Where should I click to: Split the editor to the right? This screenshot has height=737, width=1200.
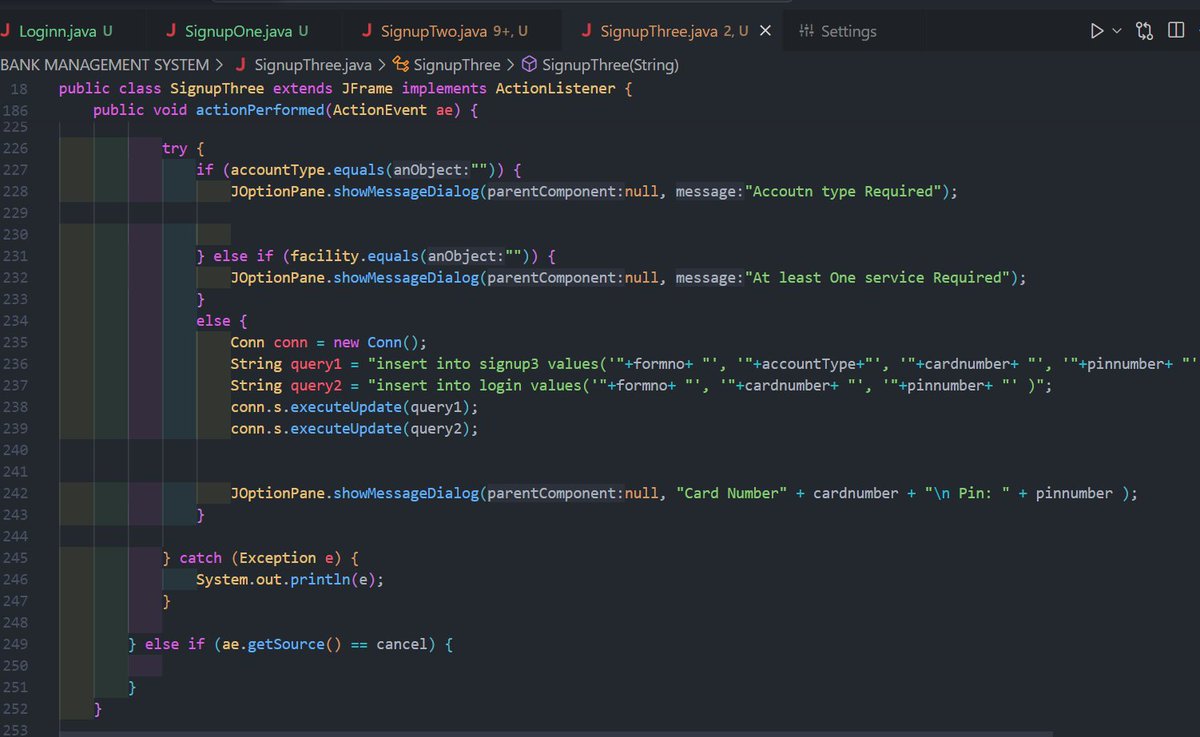[1176, 31]
